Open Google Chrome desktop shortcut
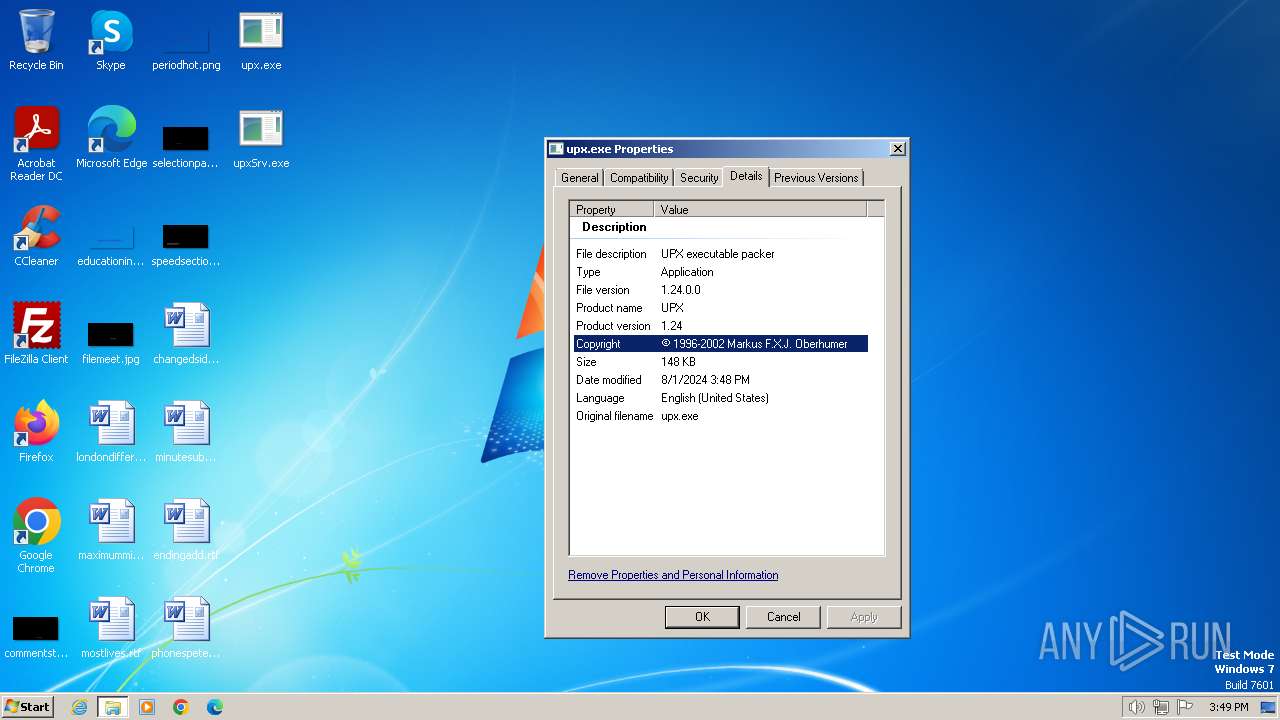Image resolution: width=1280 pixels, height=720 pixels. [36, 536]
